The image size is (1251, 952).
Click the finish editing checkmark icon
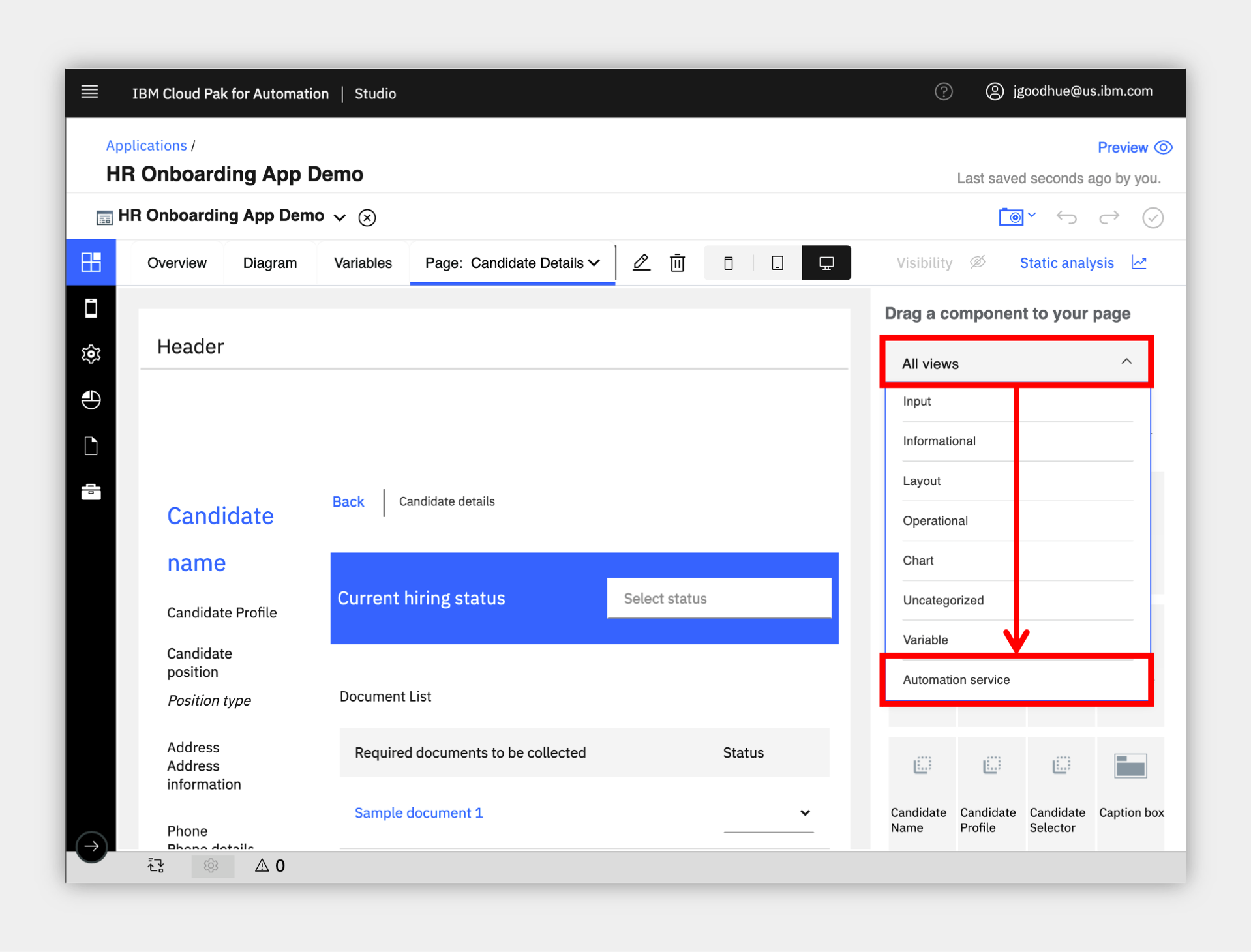(1153, 217)
